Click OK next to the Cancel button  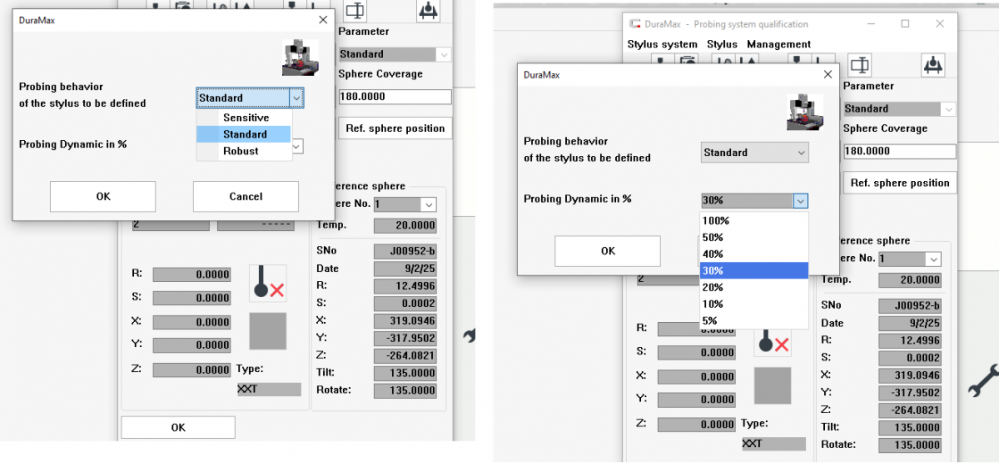[x=103, y=197]
